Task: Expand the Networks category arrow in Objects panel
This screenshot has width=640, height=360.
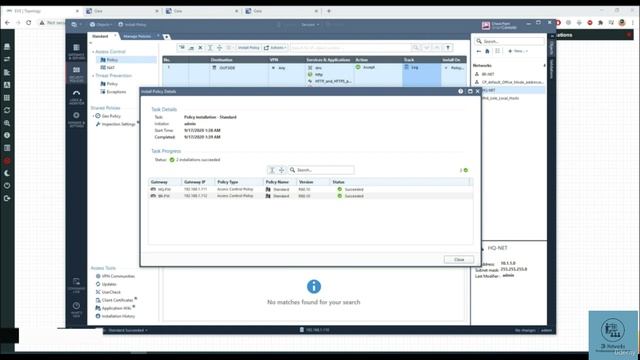Action: click(544, 66)
